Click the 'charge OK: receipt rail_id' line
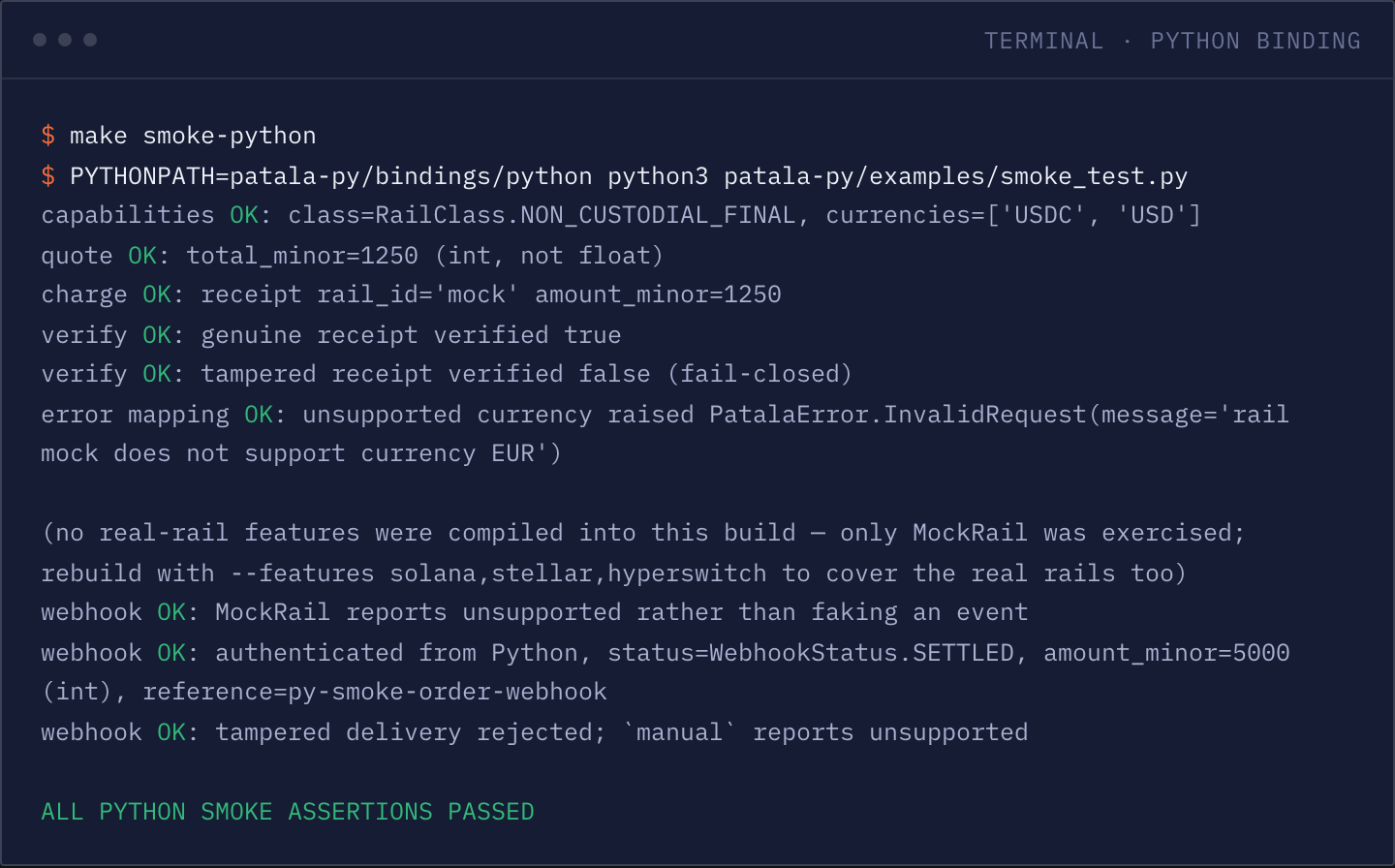Screen dimensions: 1395x868 coord(411,294)
